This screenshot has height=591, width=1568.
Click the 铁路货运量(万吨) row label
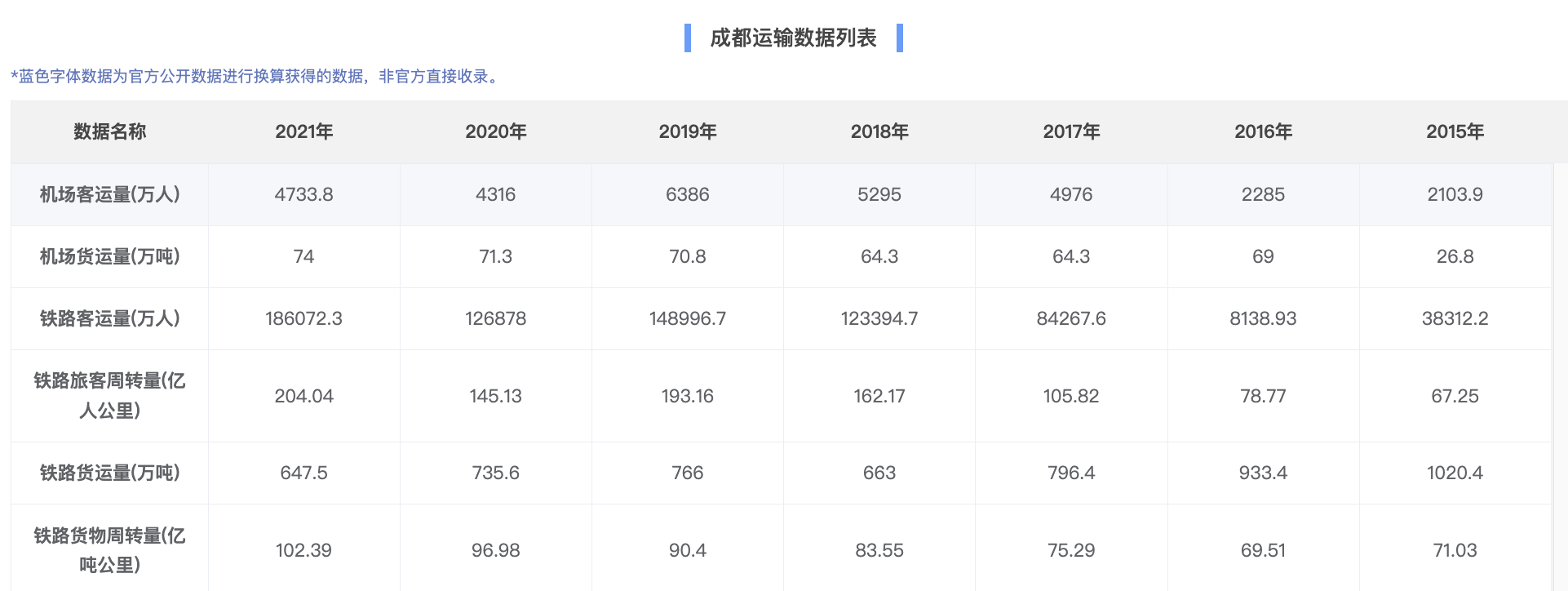click(110, 473)
